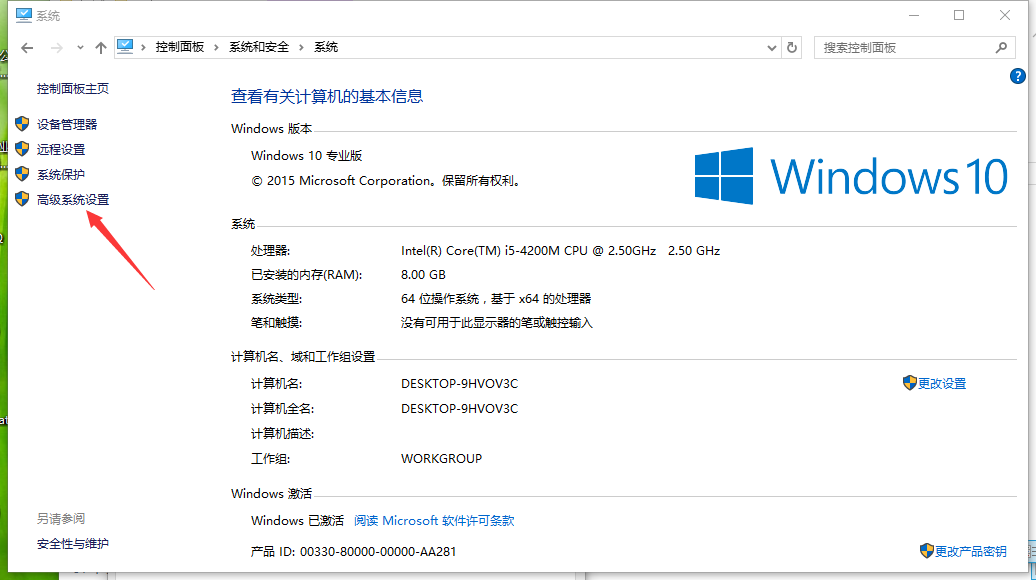The height and width of the screenshot is (580, 1036).
Task: Click the shield icon beside 远程设置
Action: point(22,149)
